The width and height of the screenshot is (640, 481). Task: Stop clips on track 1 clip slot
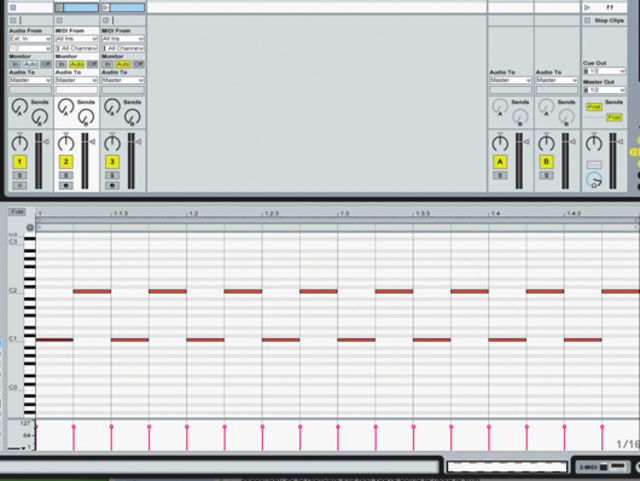coord(13,7)
